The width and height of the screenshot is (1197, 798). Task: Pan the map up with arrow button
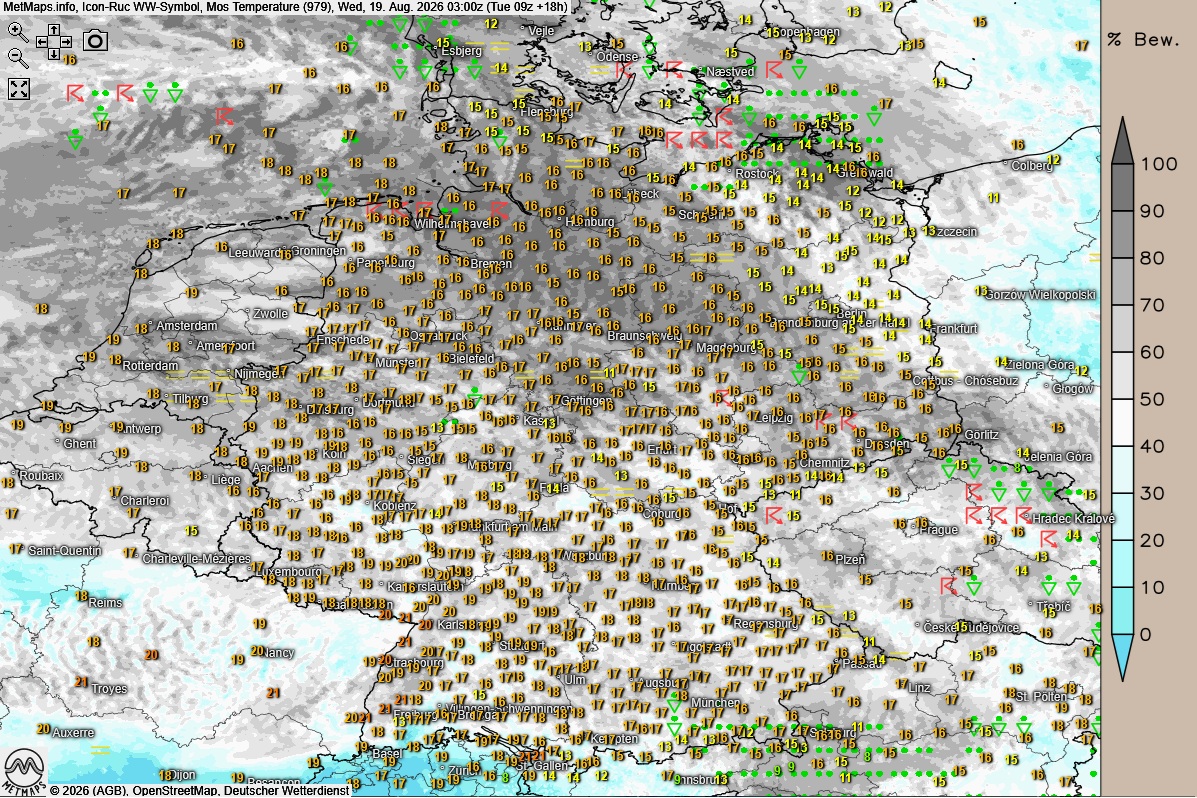pyautogui.click(x=54, y=29)
